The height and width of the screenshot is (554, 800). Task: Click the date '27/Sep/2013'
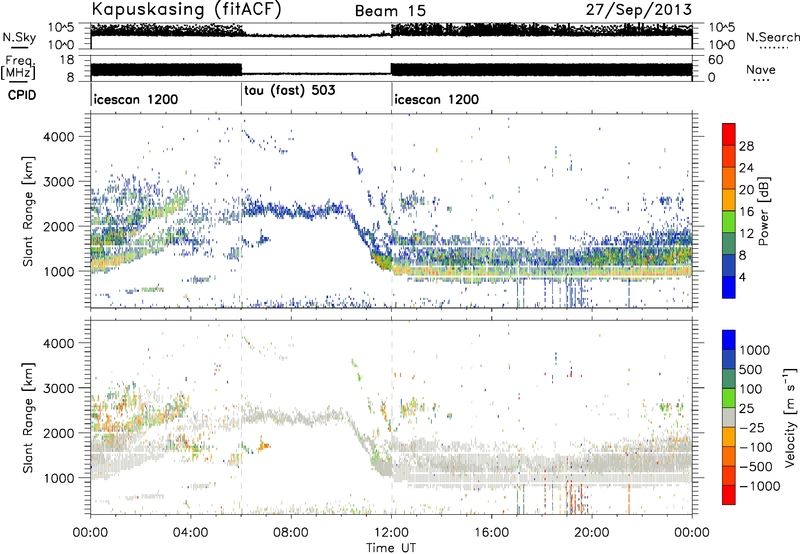(639, 9)
